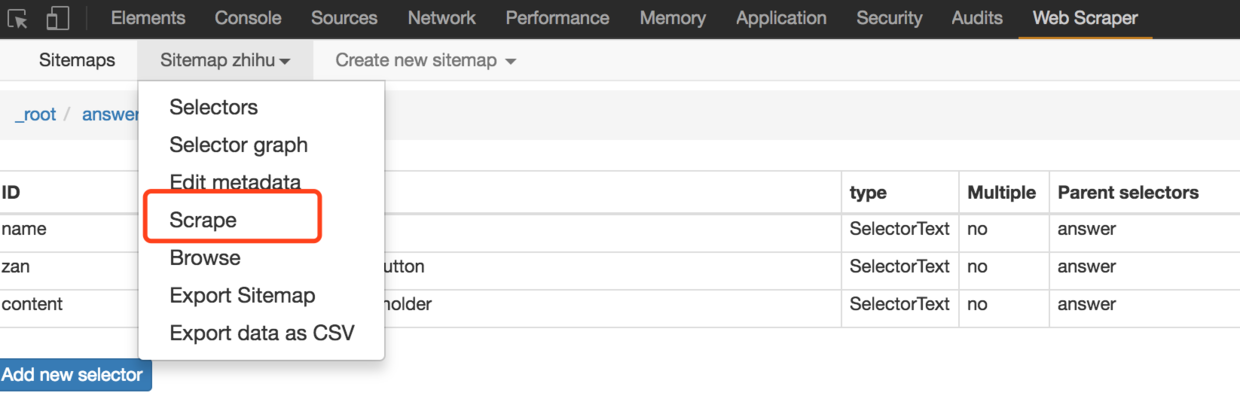Open the Network tab
Screen dimensions: 1240x414
click(x=441, y=18)
